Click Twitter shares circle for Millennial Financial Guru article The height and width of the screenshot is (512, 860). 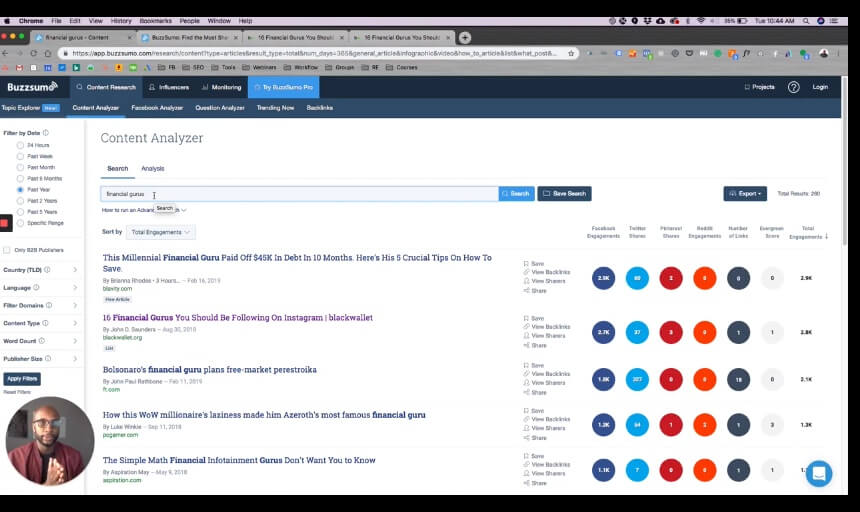637,278
